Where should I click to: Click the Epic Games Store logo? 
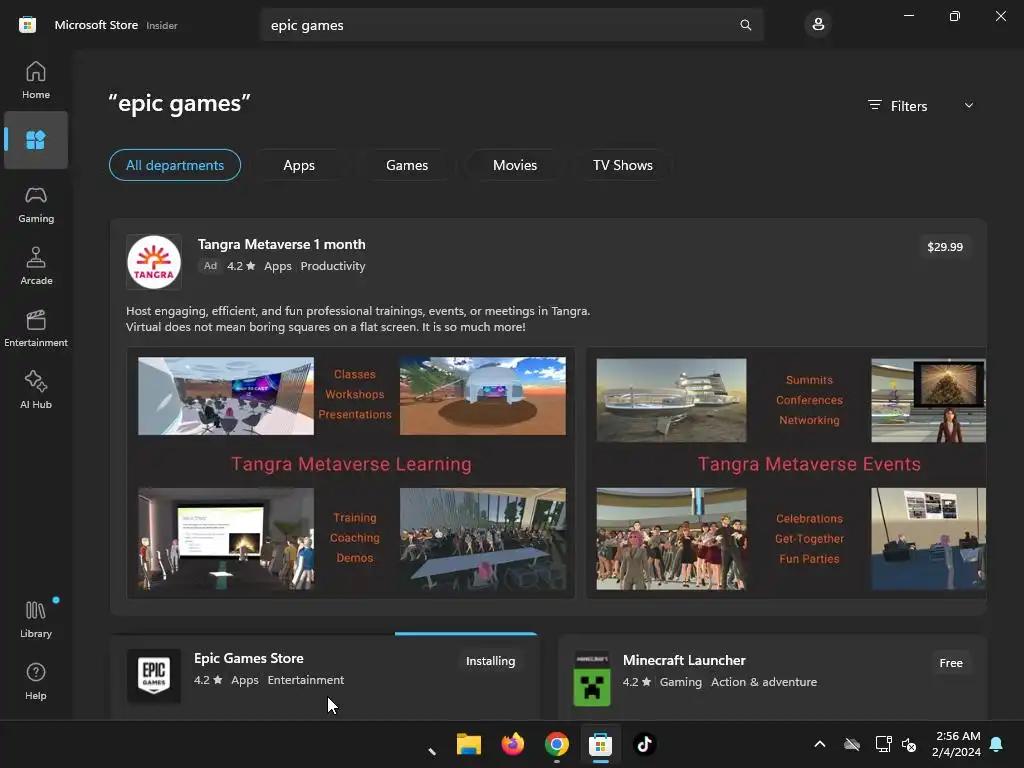[x=154, y=676]
